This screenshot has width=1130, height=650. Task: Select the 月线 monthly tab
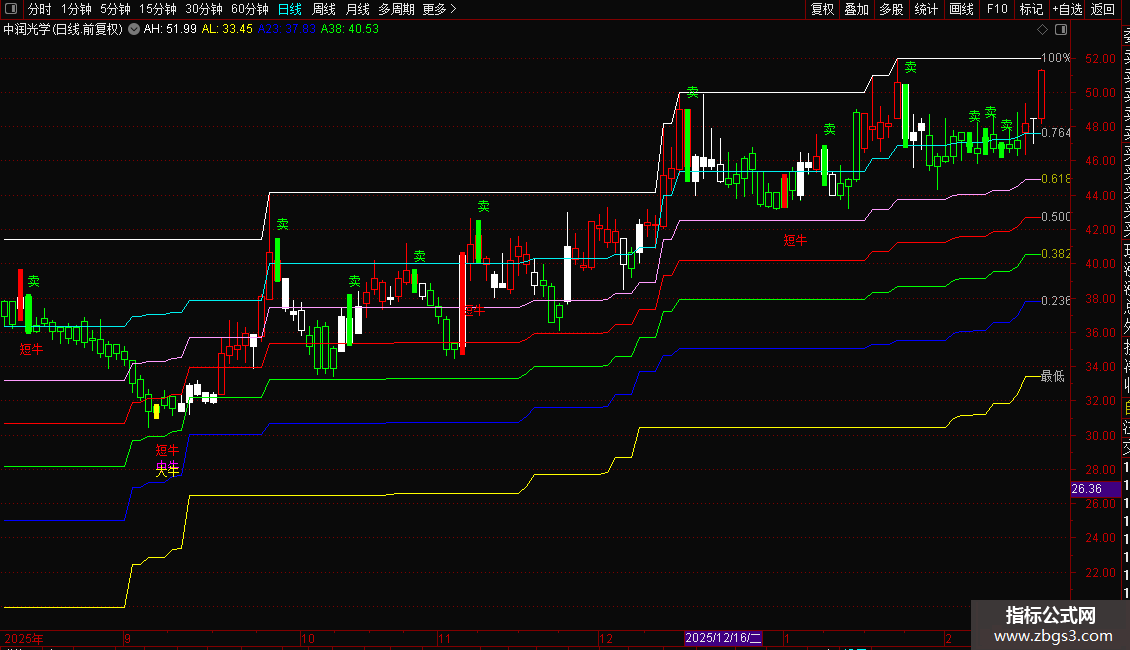click(x=357, y=9)
